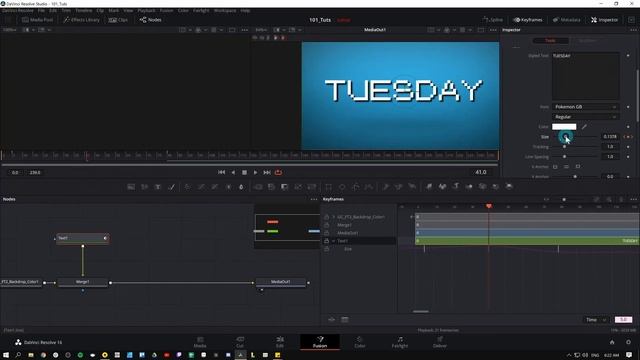Play the composition in reverse
640x360 pixels.
point(233,172)
